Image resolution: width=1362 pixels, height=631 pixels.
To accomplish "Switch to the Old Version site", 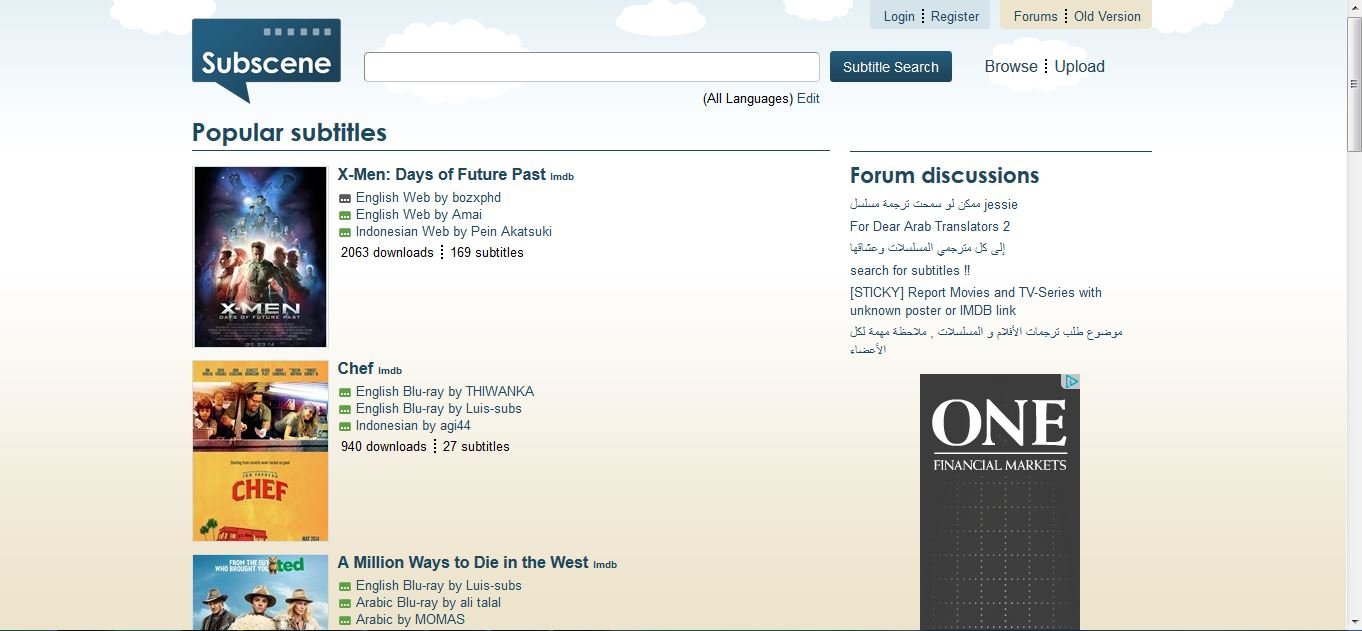I will click(1107, 16).
